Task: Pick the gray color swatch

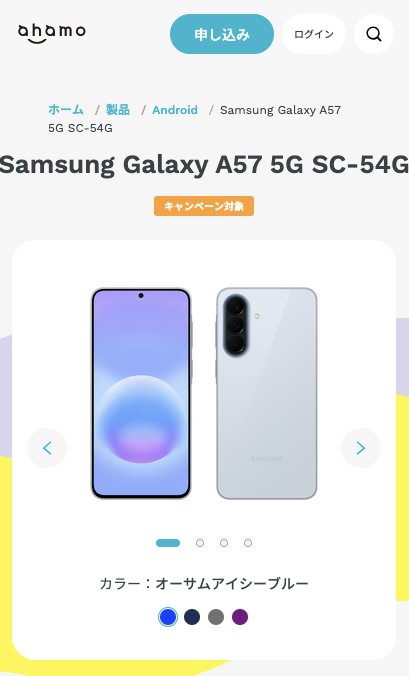Action: pyautogui.click(x=216, y=617)
